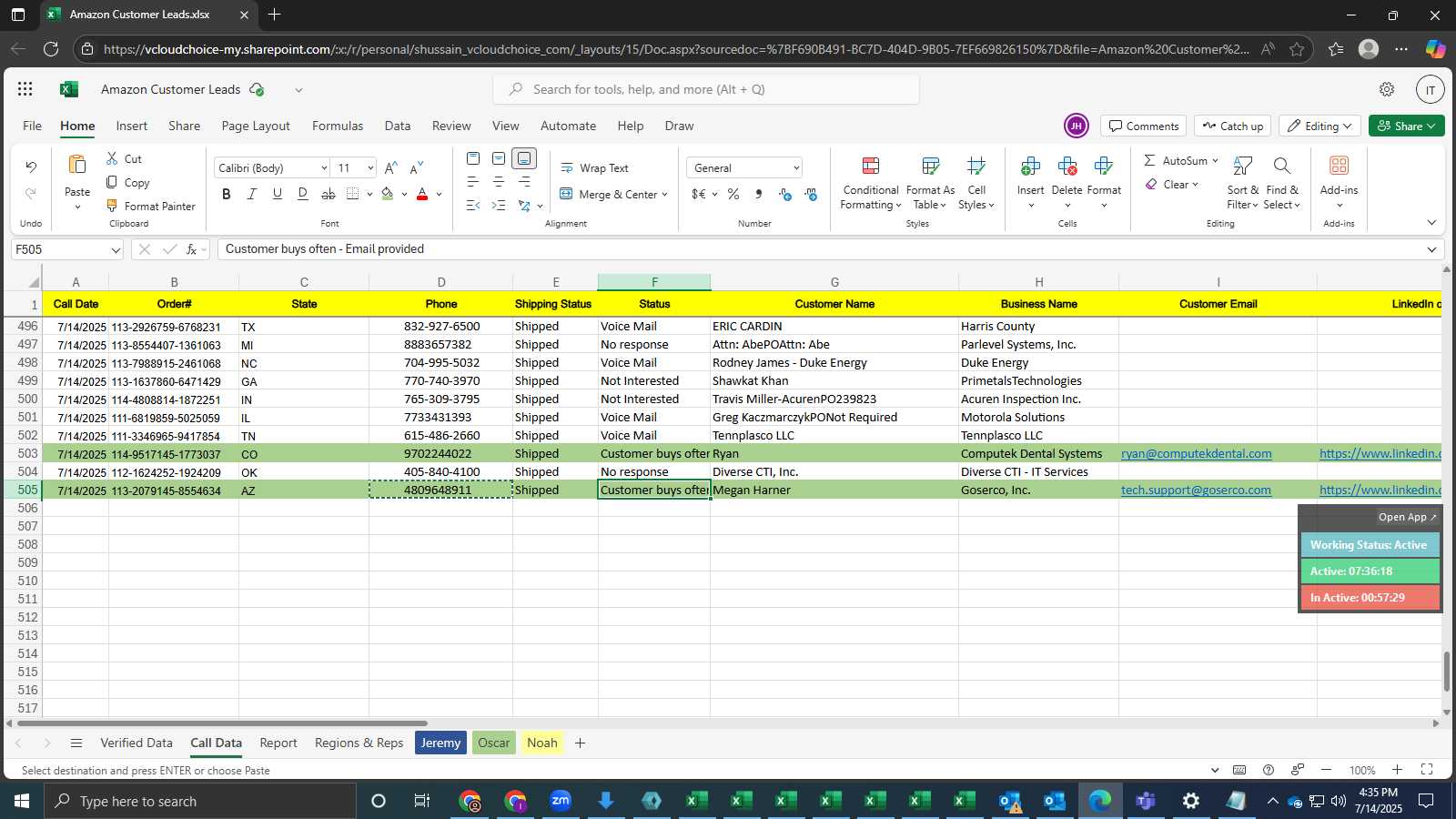Apply the red font color A
This screenshot has height=819, width=1456.
(x=422, y=194)
